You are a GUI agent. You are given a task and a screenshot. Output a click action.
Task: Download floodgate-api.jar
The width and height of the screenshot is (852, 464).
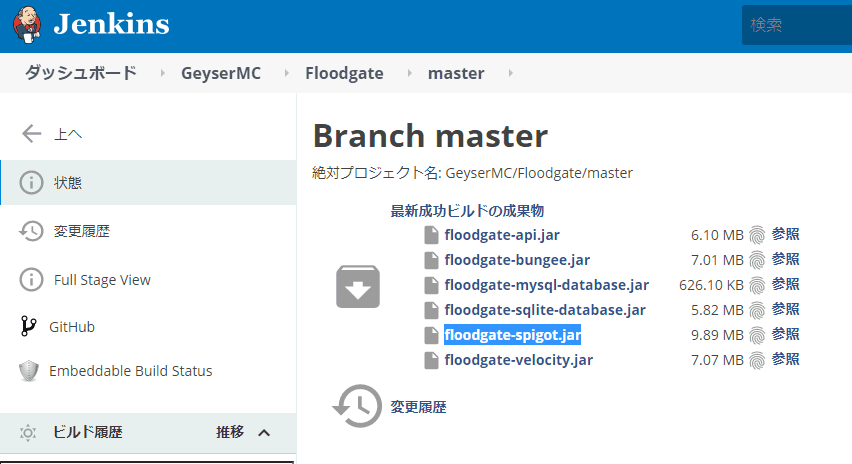pos(502,235)
